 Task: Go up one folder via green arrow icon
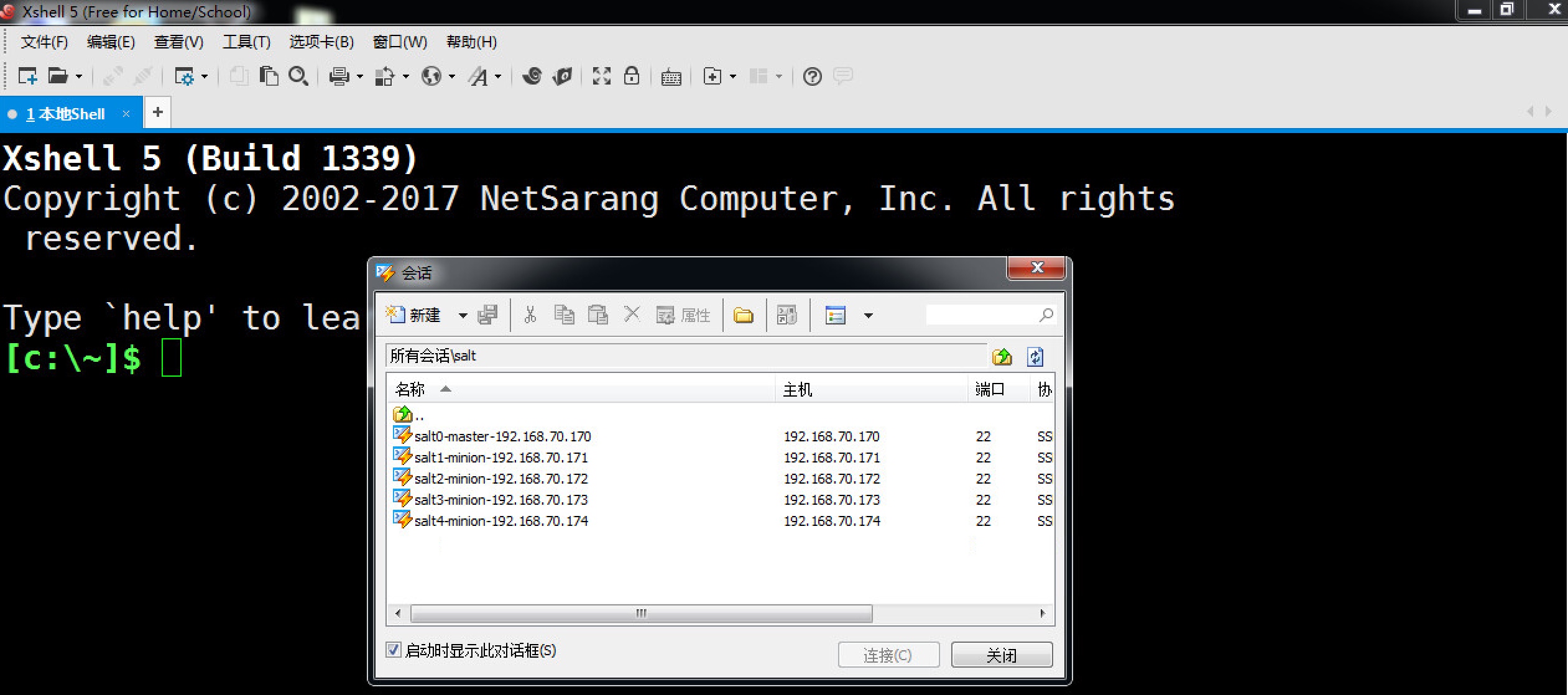1002,357
